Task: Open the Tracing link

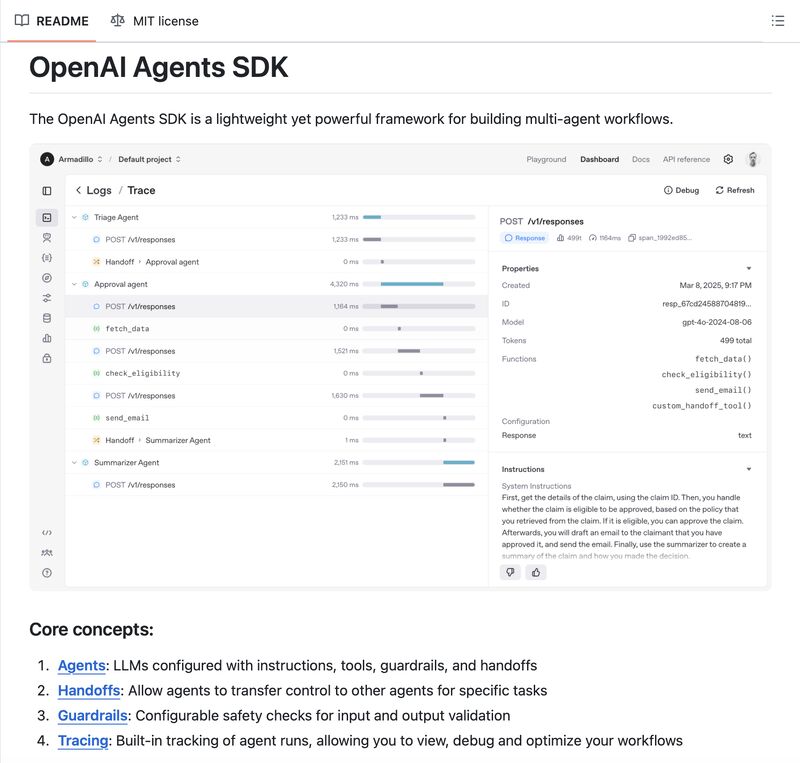Action: [x=83, y=741]
